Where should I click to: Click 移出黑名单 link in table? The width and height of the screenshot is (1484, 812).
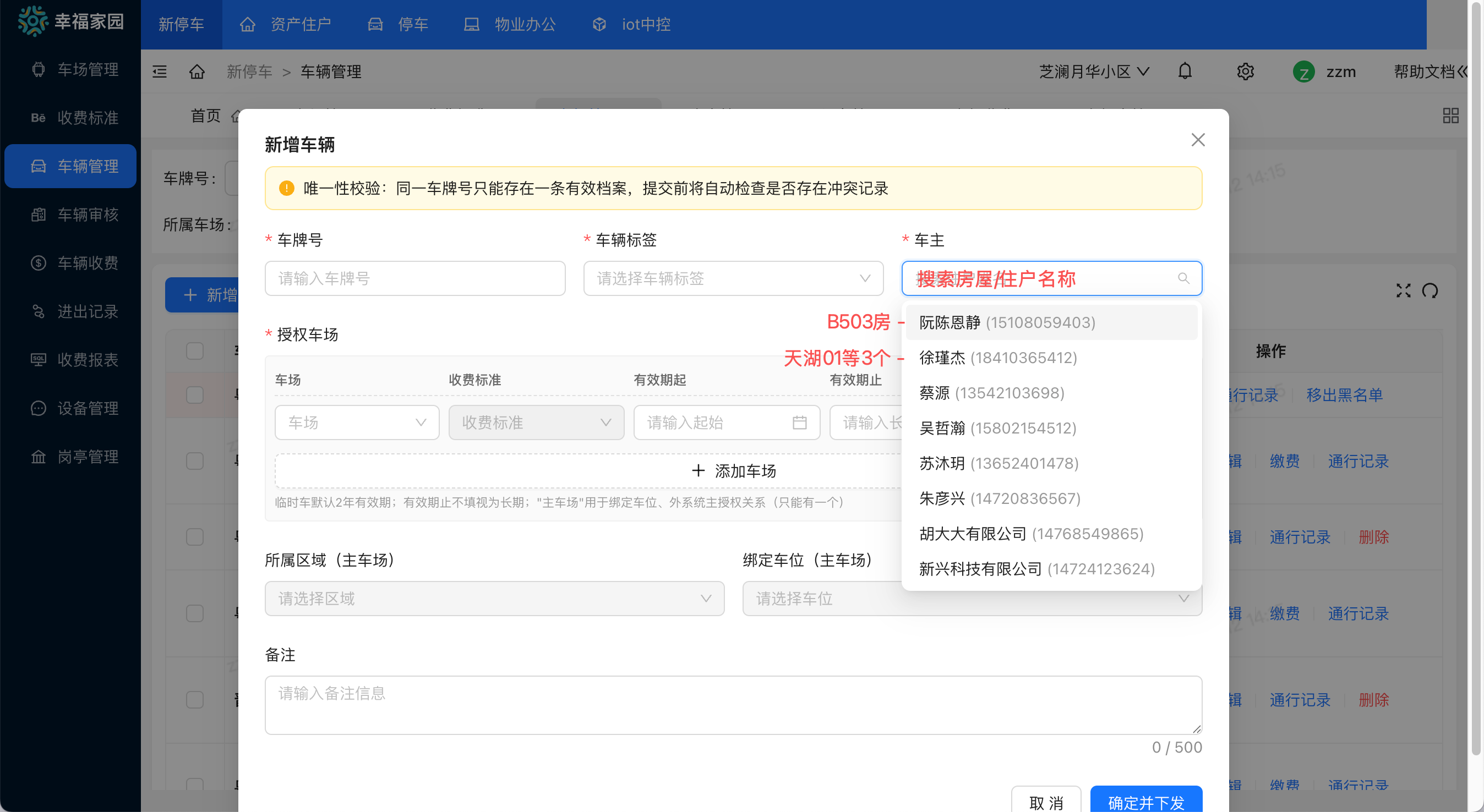point(1345,395)
